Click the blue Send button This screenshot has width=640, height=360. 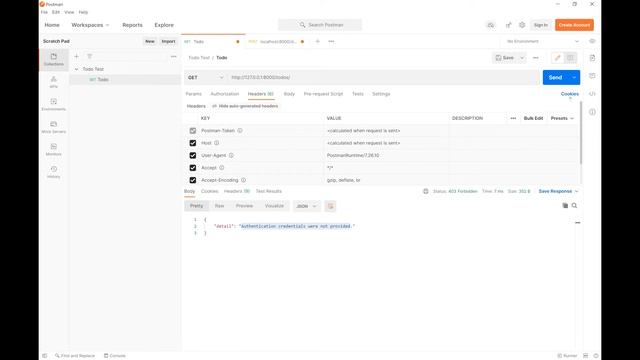coord(555,78)
